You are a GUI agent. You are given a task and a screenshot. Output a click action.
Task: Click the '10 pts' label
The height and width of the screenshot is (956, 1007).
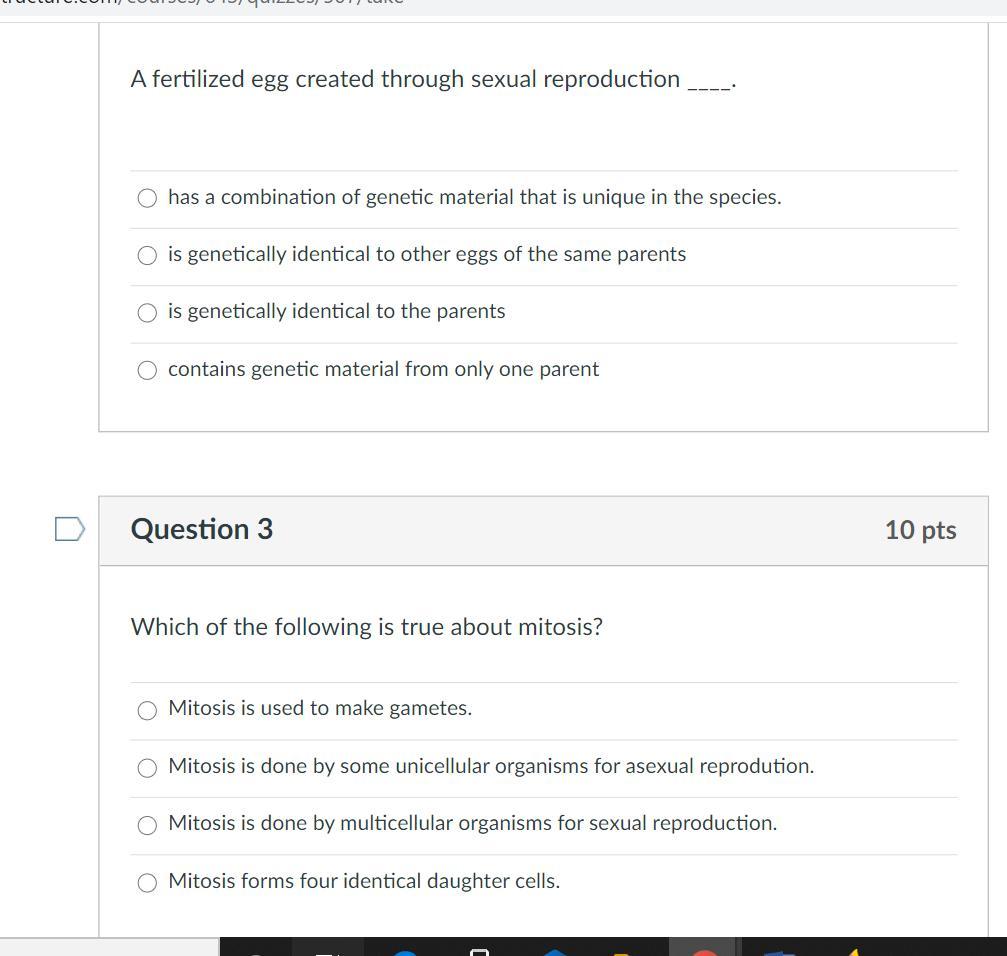click(x=920, y=530)
